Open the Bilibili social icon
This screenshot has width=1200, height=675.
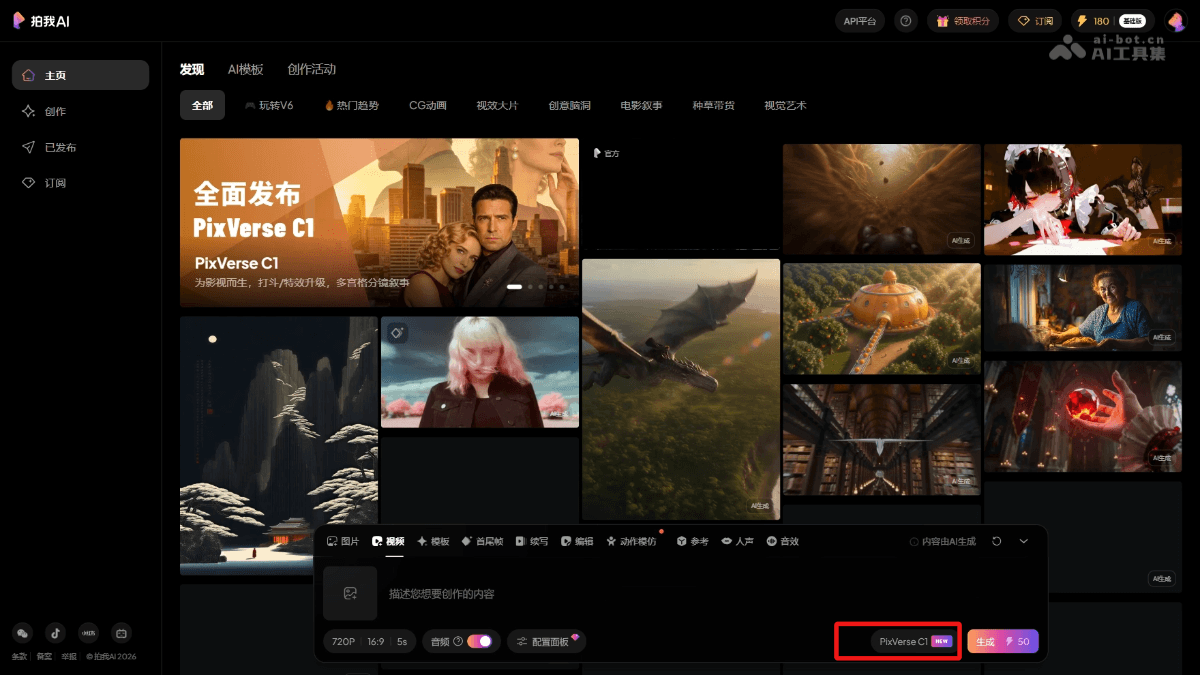121,633
